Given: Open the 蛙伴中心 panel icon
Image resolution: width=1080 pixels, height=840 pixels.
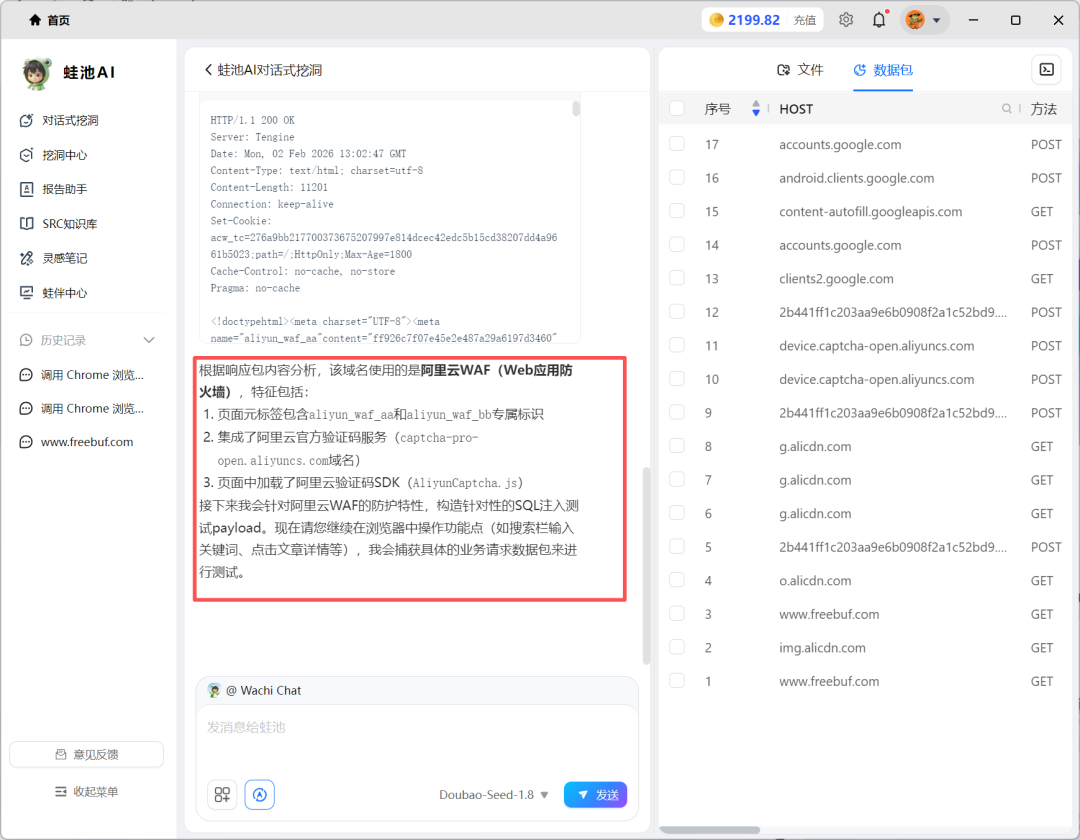Looking at the screenshot, I should (27, 292).
